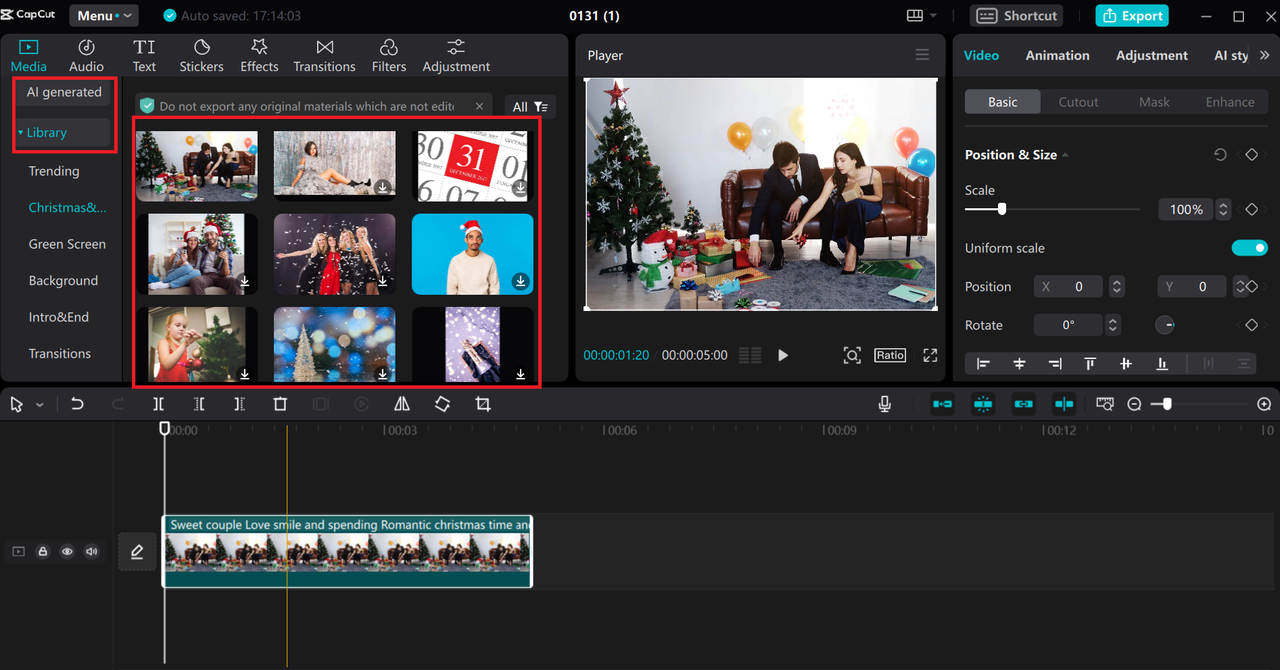Open the Filters panel
Viewport: 1280px width, 670px height.
click(389, 56)
